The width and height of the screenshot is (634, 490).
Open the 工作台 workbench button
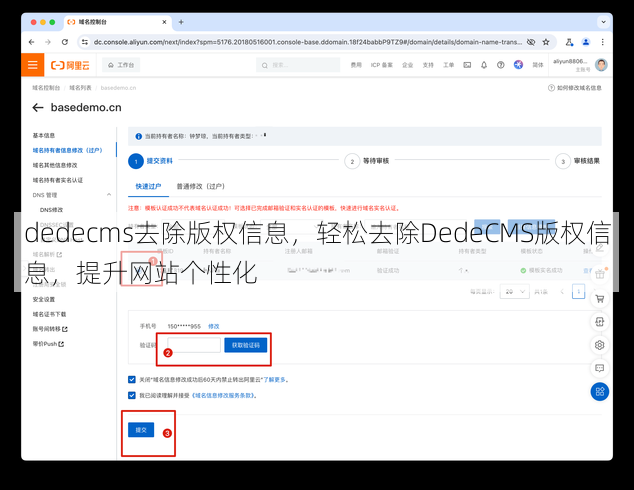(x=121, y=65)
